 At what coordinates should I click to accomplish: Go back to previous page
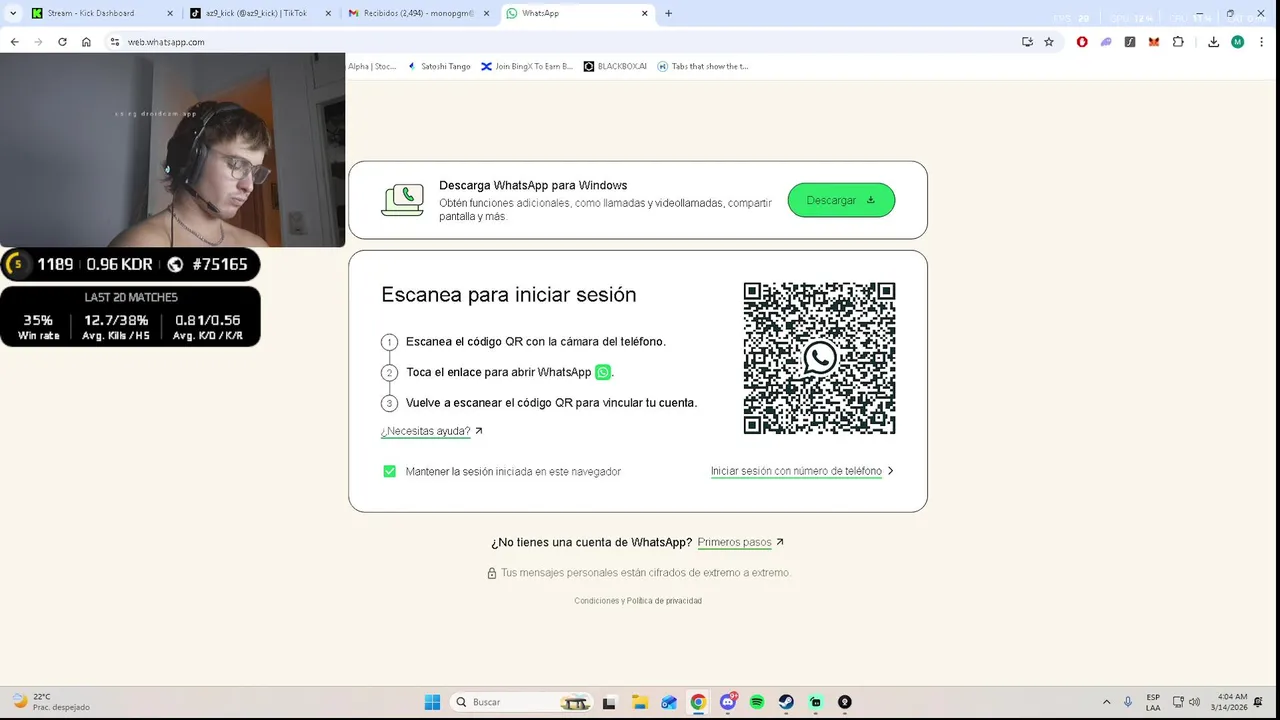tap(14, 42)
